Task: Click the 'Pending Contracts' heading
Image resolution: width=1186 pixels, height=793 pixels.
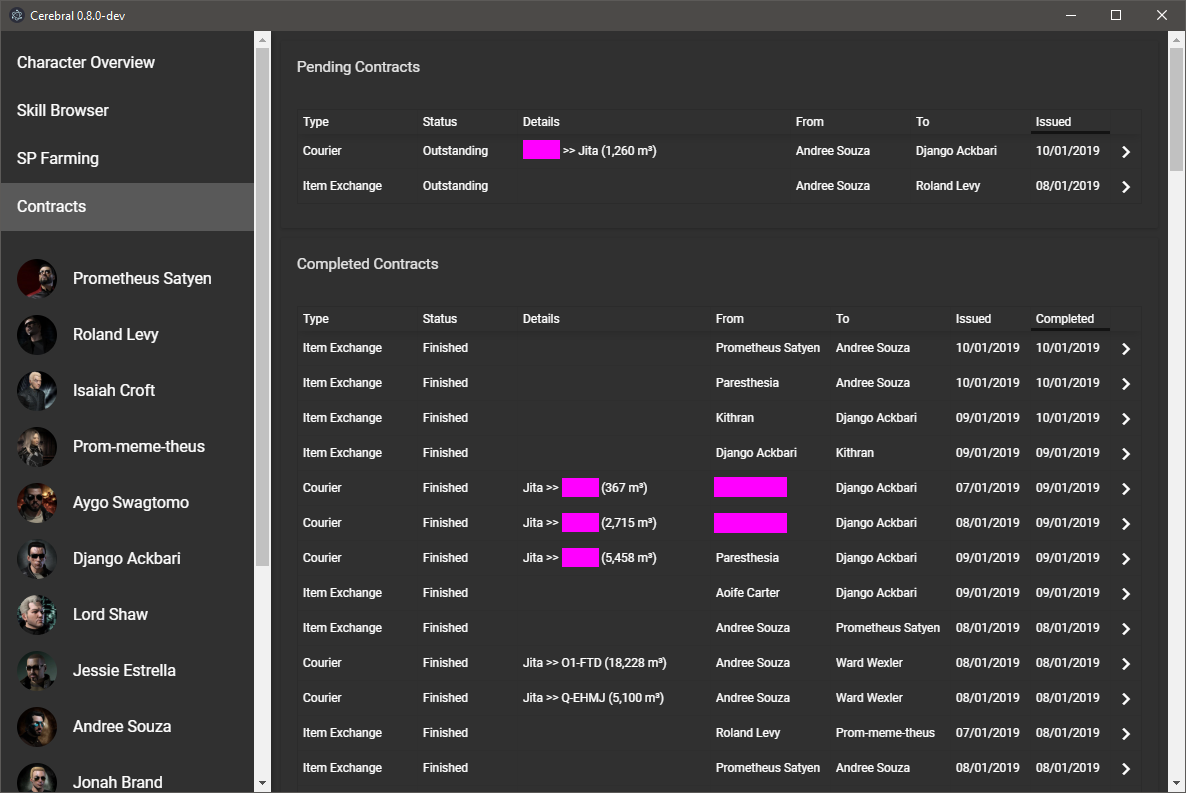Action: tap(358, 67)
